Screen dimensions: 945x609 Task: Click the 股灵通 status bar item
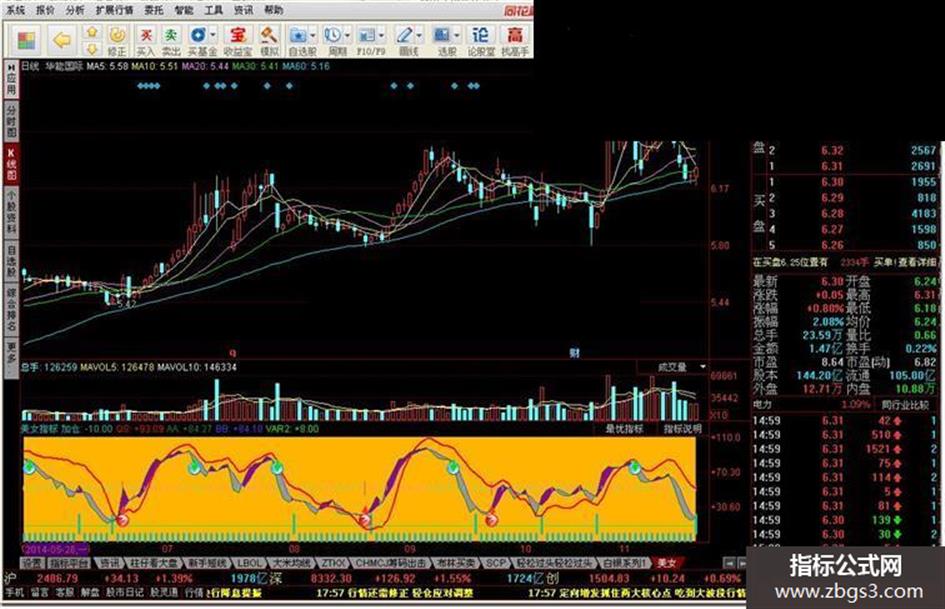click(x=164, y=593)
